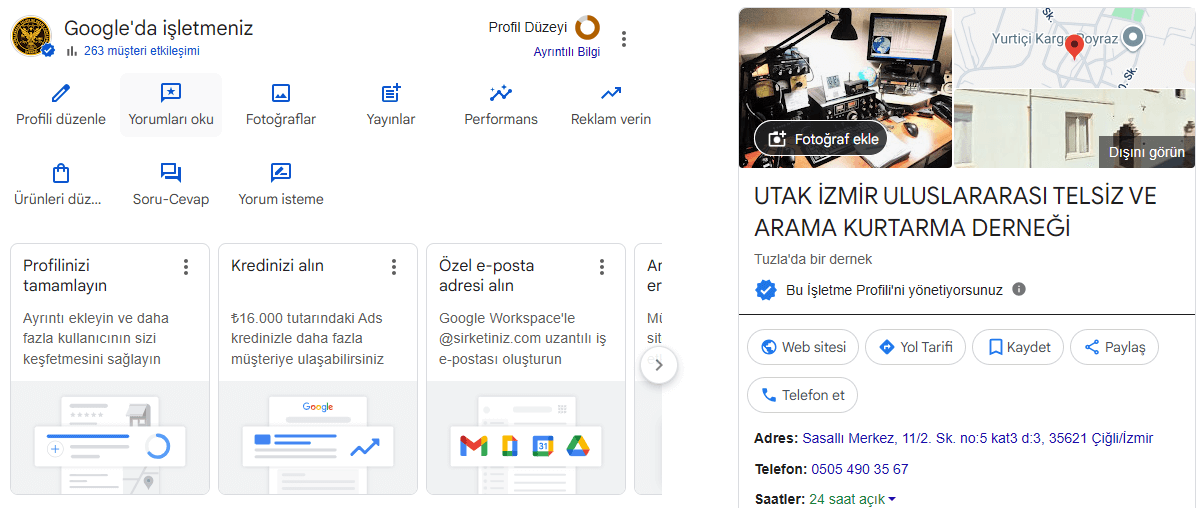Open Yorumları oku reviews icon

pyautogui.click(x=171, y=93)
